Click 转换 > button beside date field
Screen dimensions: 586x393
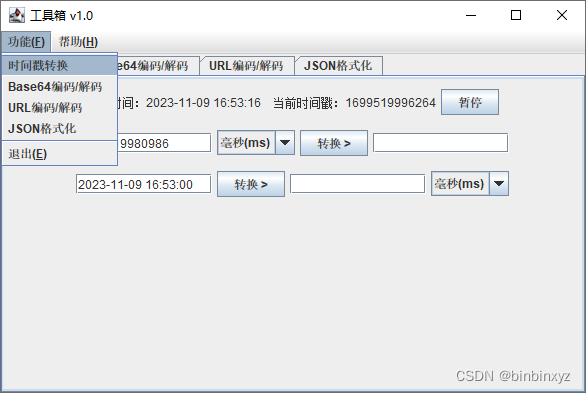click(x=251, y=184)
